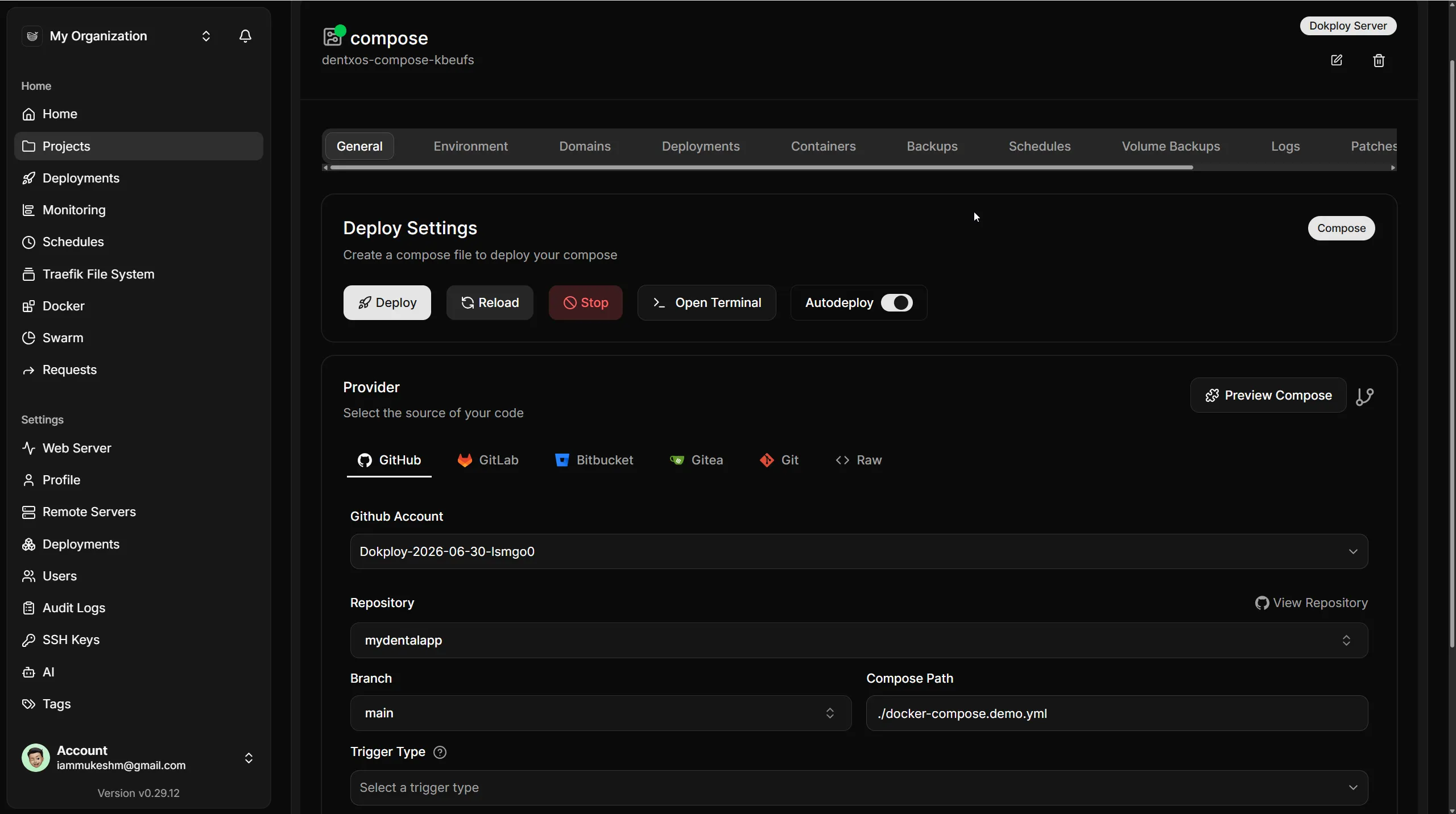Switch to Patches tab
The height and width of the screenshot is (814, 1456).
coord(1373,146)
